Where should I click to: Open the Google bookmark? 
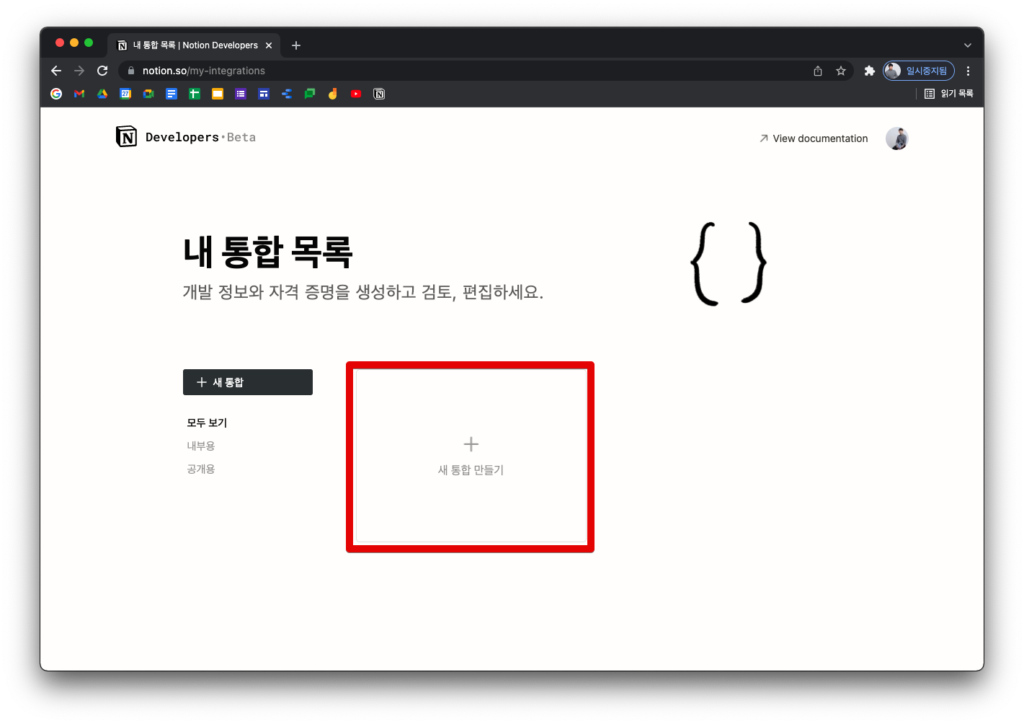[56, 93]
